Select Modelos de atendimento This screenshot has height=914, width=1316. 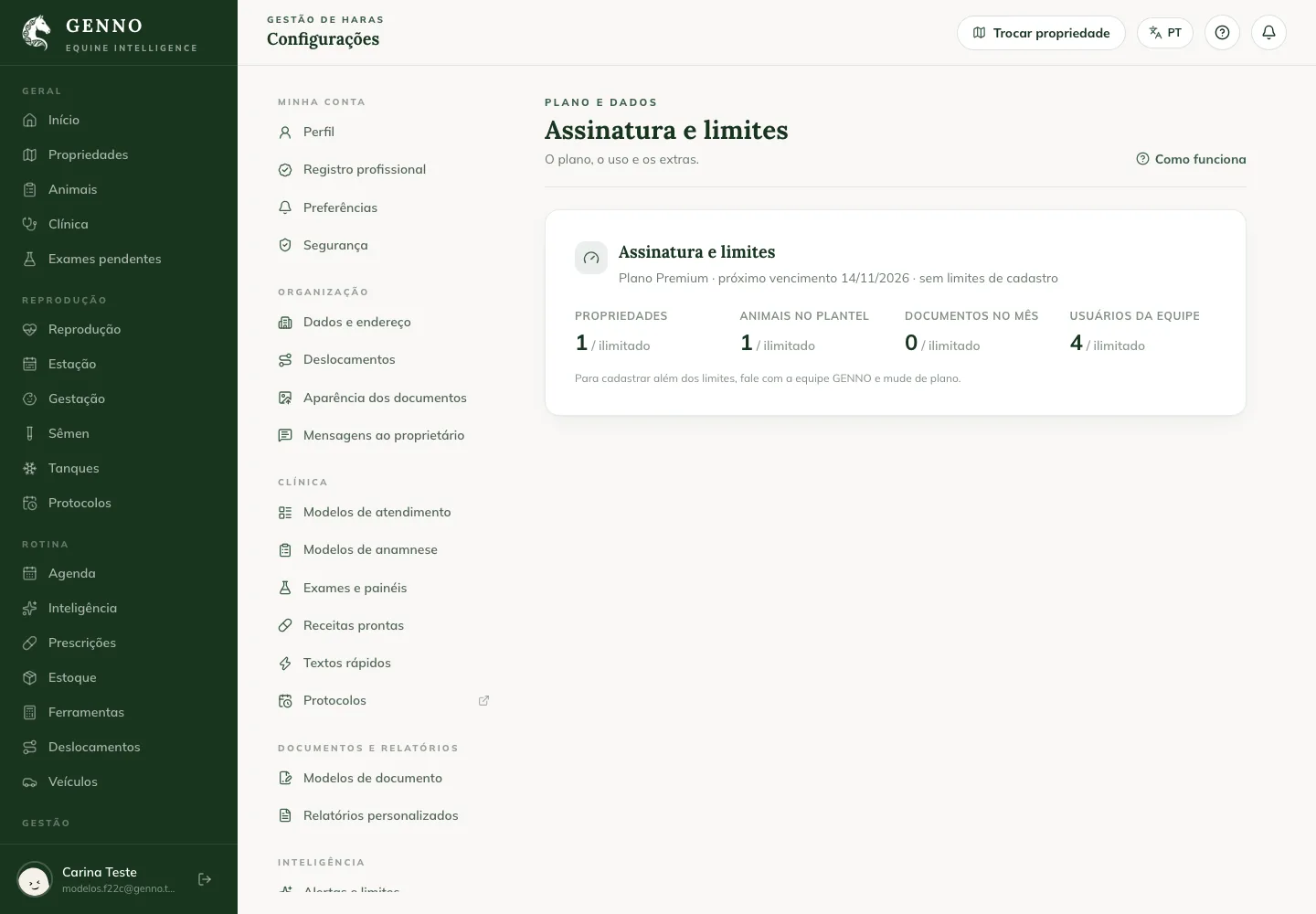coord(384,512)
